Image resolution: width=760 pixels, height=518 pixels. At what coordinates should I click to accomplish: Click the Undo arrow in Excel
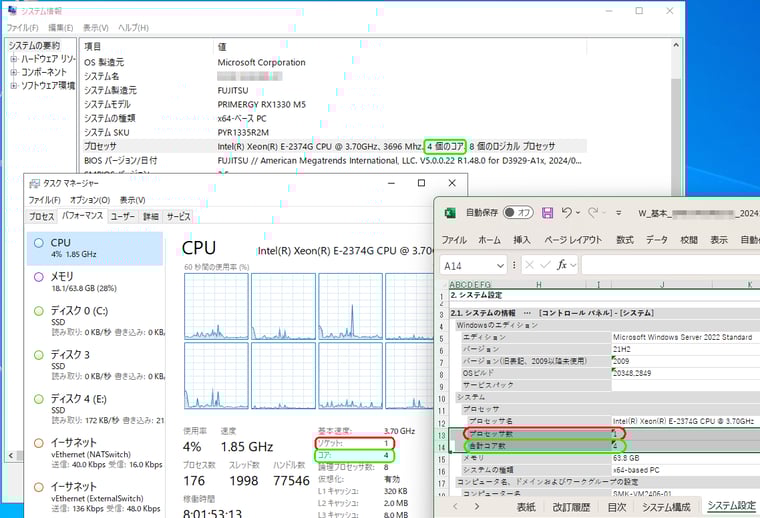[x=567, y=213]
